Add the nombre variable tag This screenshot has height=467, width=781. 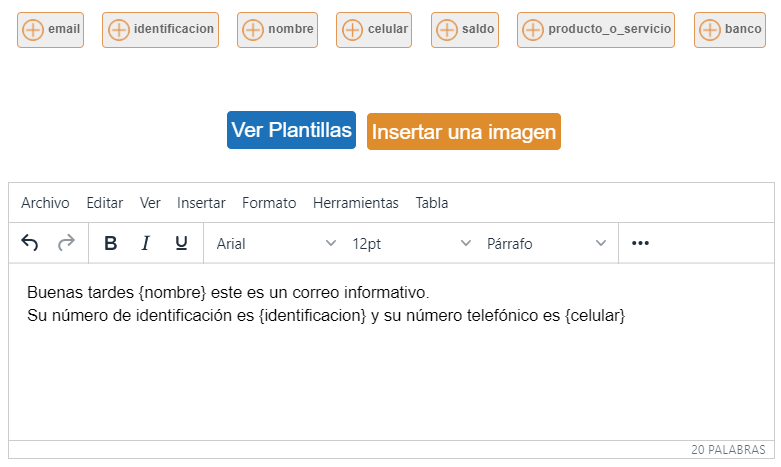277,30
